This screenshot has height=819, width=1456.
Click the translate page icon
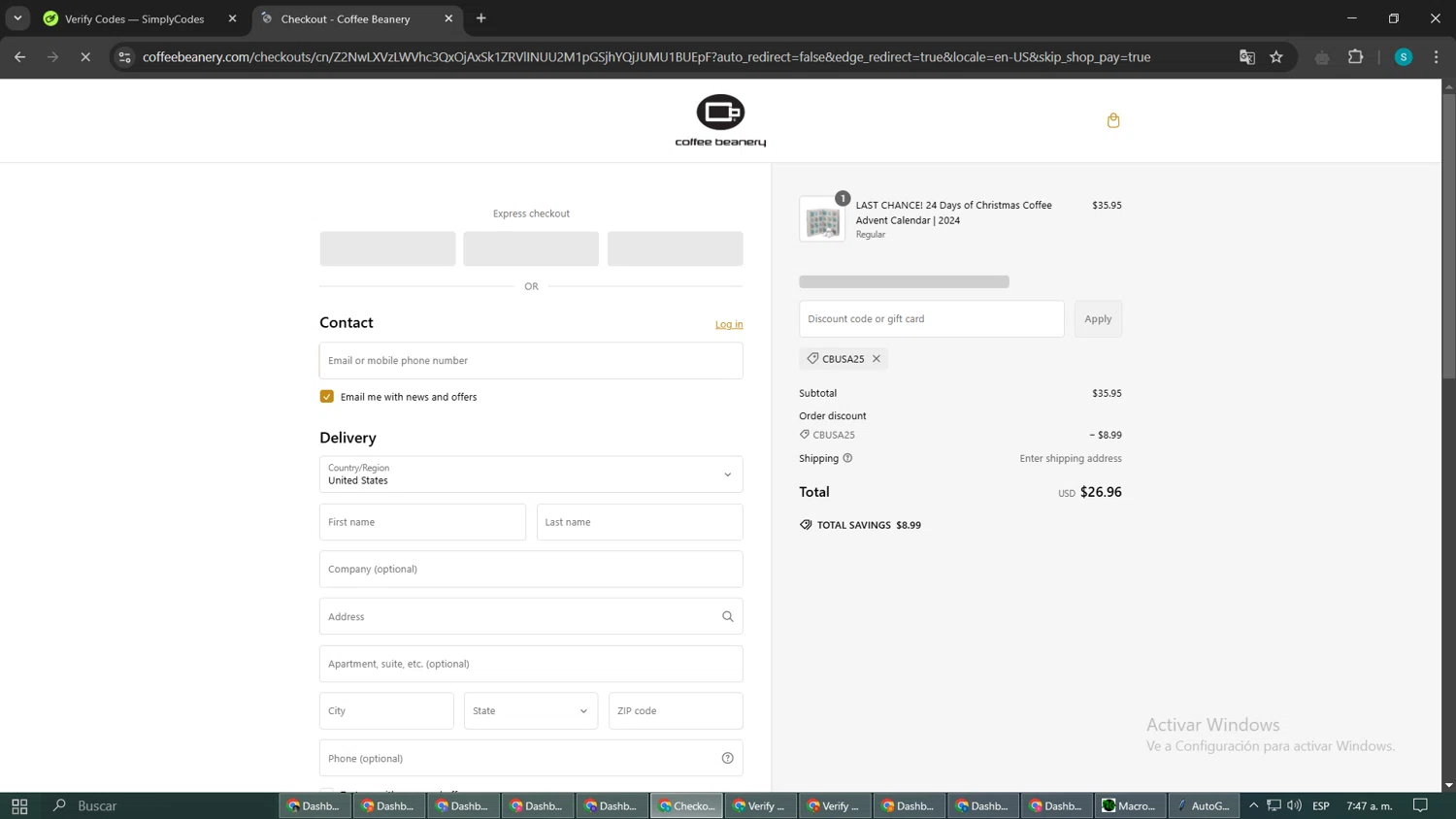pos(1247,57)
